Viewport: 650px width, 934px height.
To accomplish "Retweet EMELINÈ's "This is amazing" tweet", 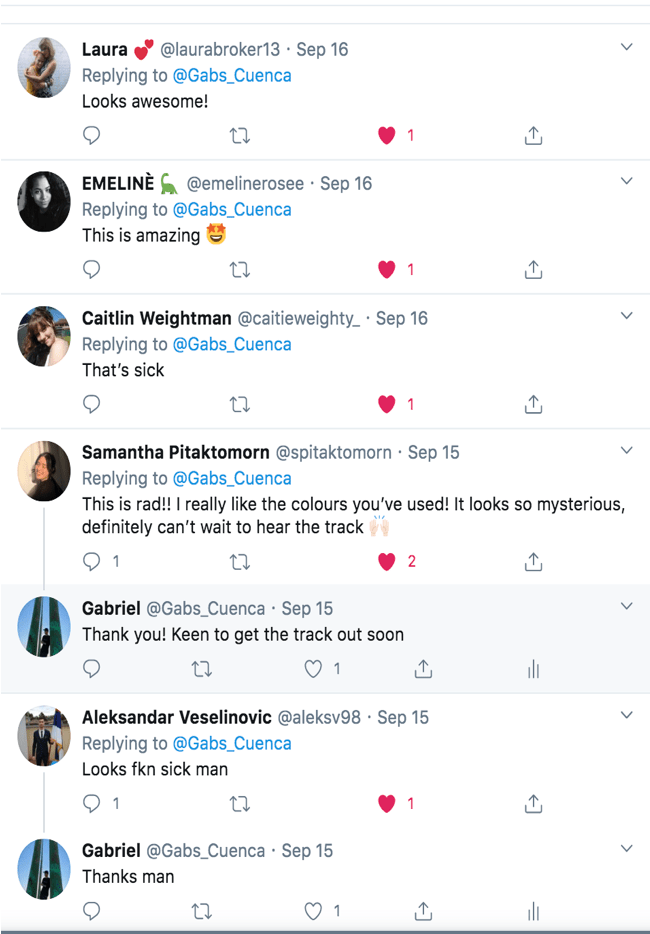I will coord(240,269).
